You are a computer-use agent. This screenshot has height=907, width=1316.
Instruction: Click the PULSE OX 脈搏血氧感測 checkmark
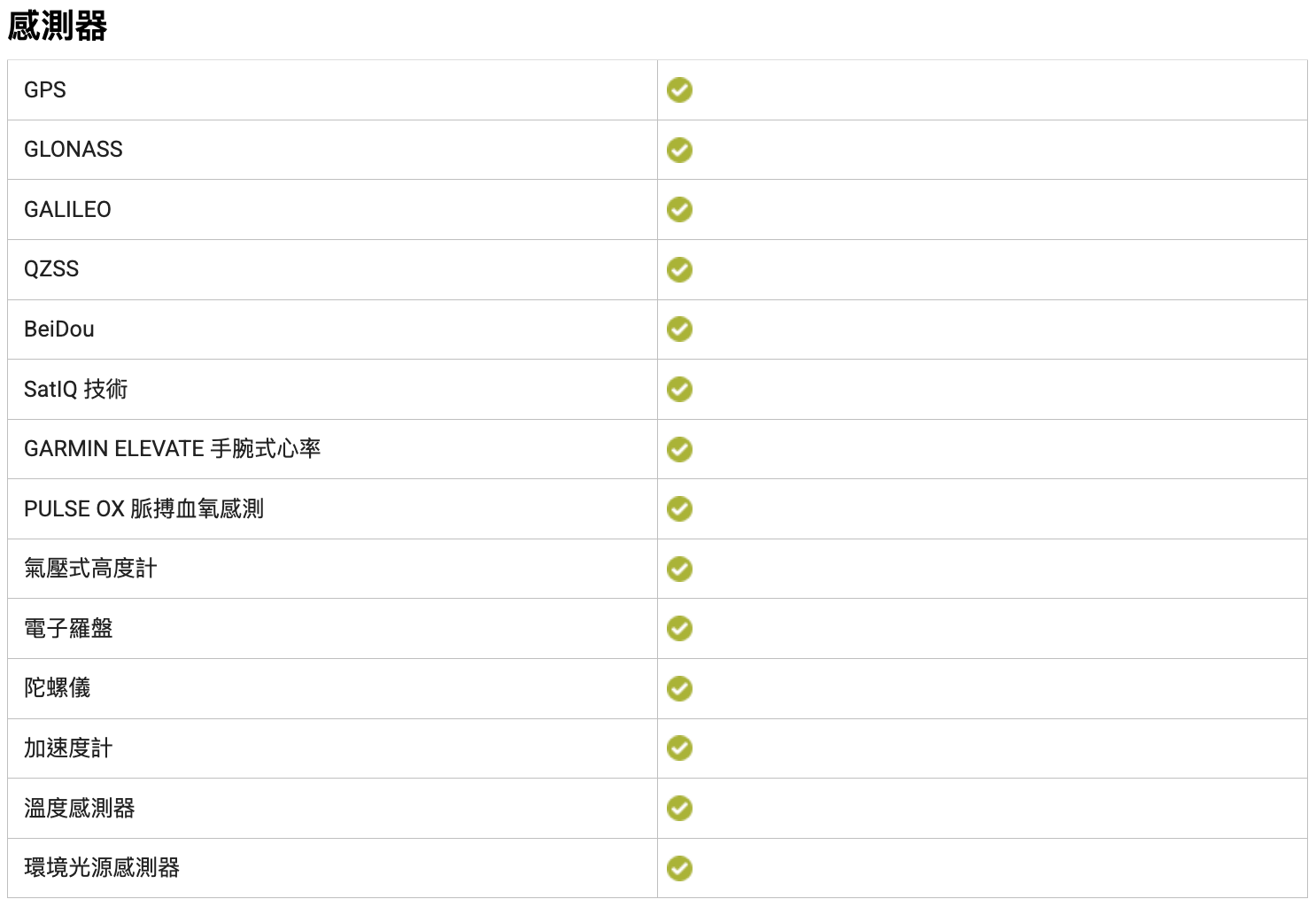[x=679, y=508]
